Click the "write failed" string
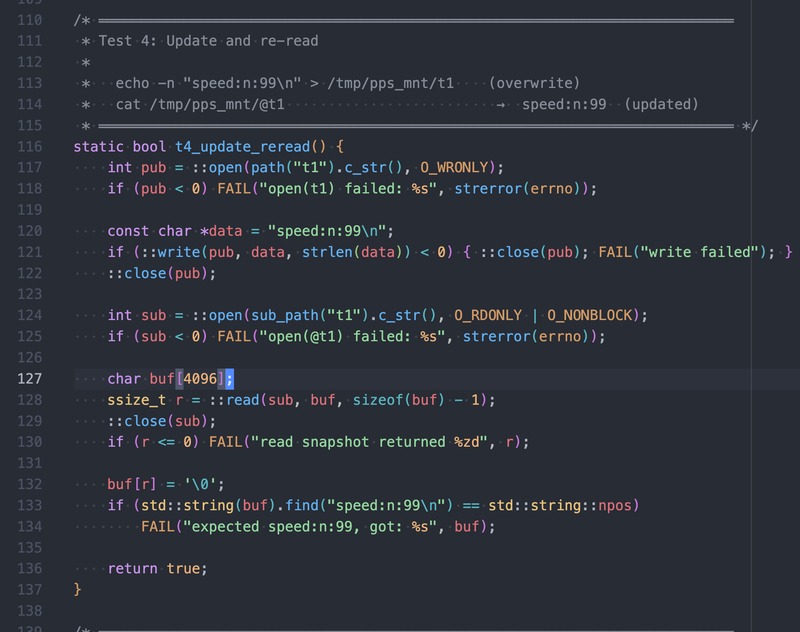800x632 pixels. coord(699,252)
